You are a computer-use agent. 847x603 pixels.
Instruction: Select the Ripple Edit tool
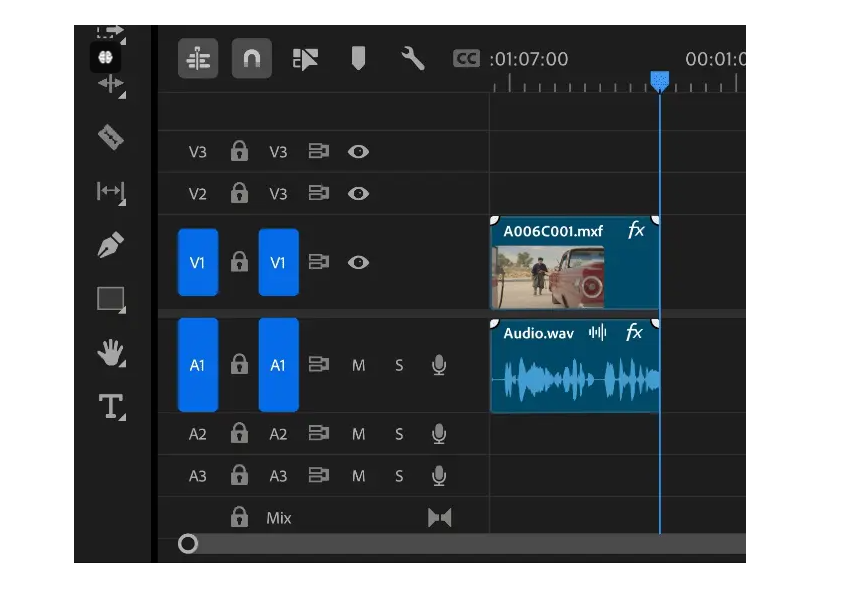(x=111, y=84)
